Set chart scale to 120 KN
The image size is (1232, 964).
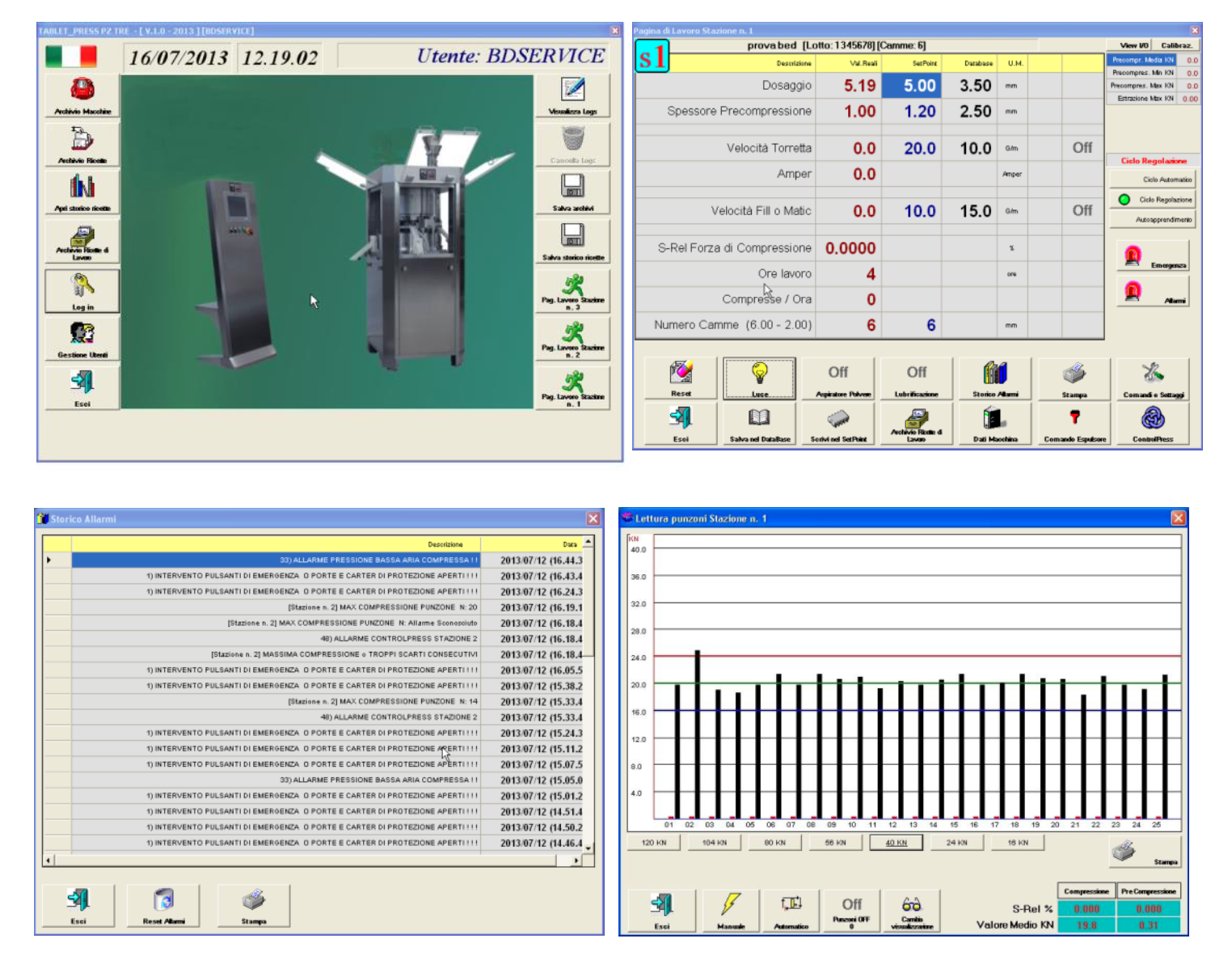click(x=654, y=843)
